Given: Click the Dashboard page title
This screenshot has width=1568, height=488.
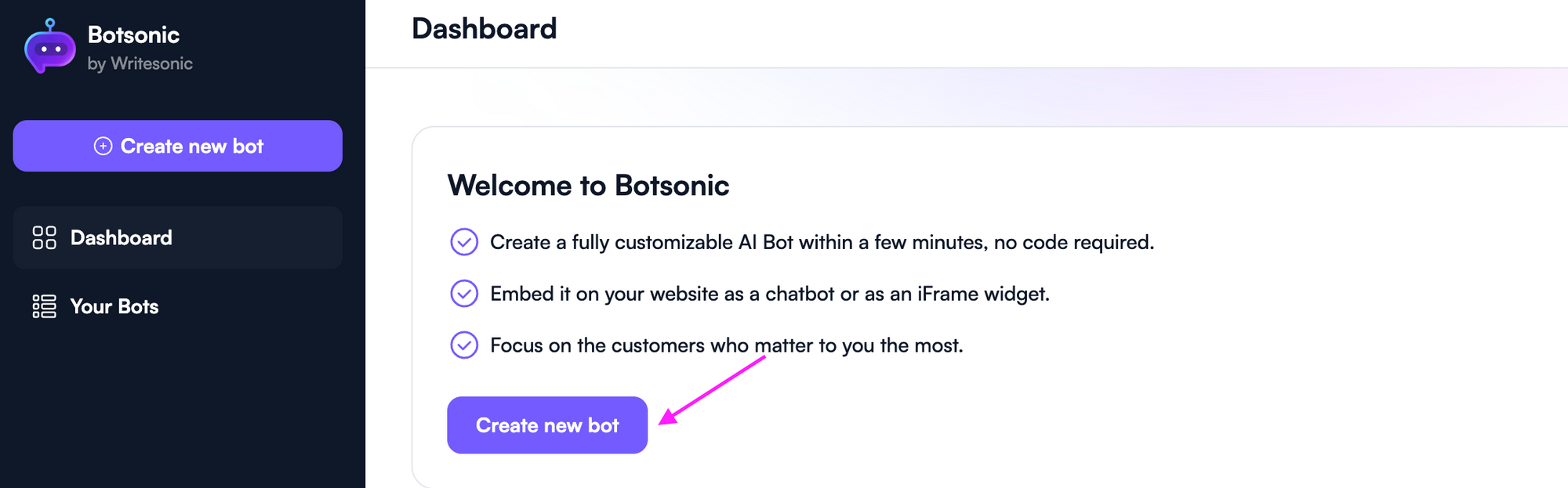Looking at the screenshot, I should pos(484,29).
